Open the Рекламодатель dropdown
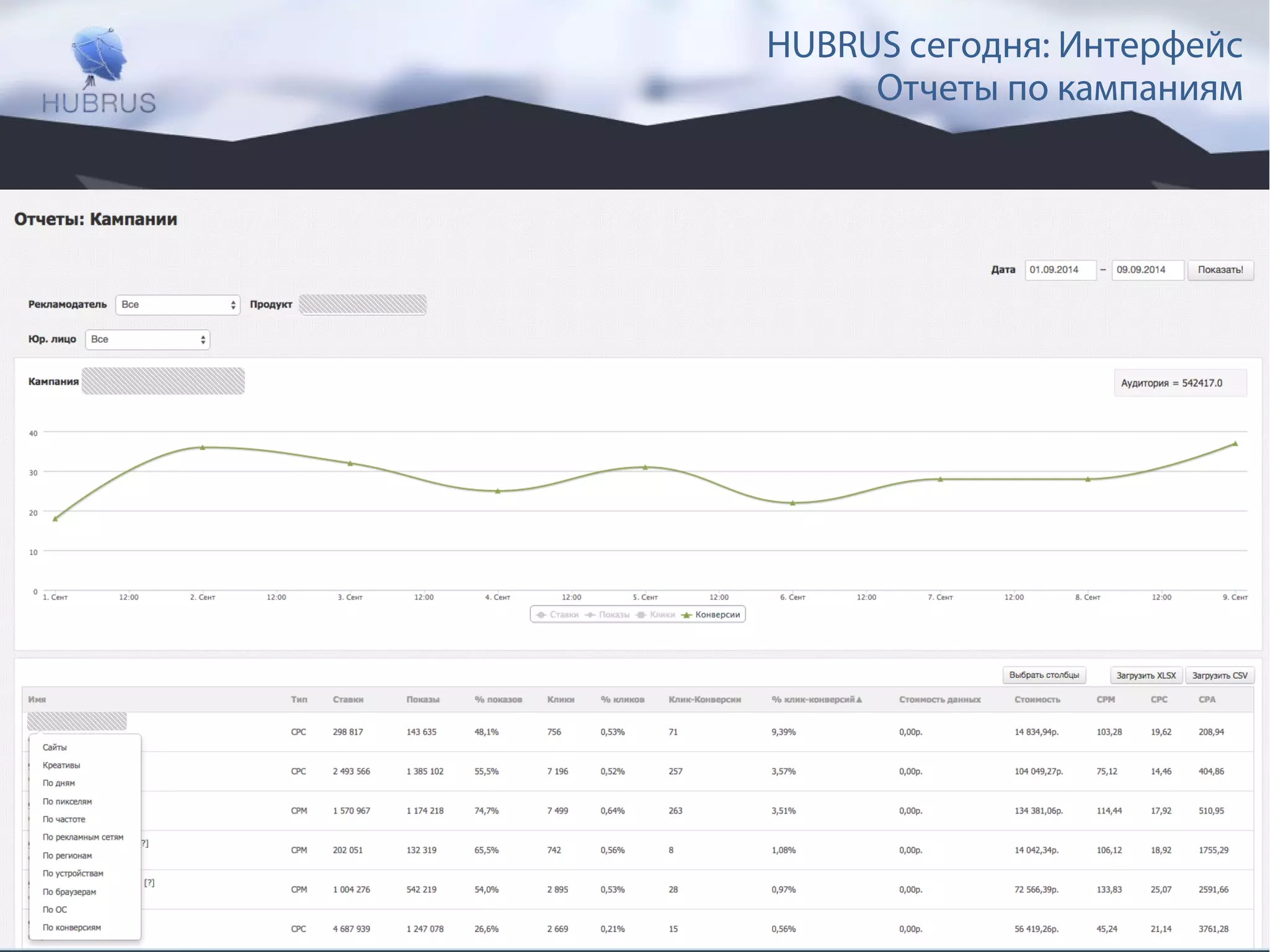 177,305
